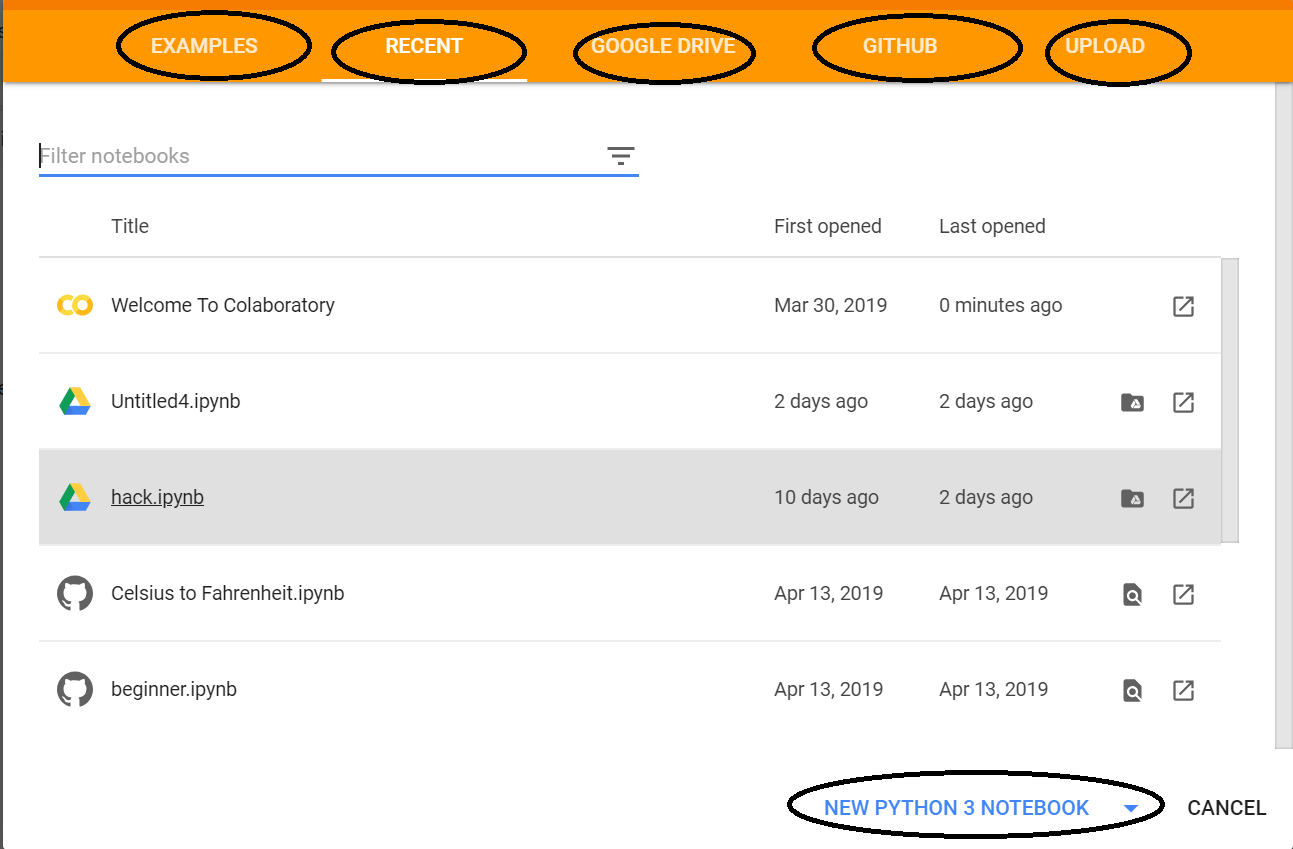
Task: Click open-in-new-tab icon for hack.ipynb
Action: pyautogui.click(x=1183, y=498)
